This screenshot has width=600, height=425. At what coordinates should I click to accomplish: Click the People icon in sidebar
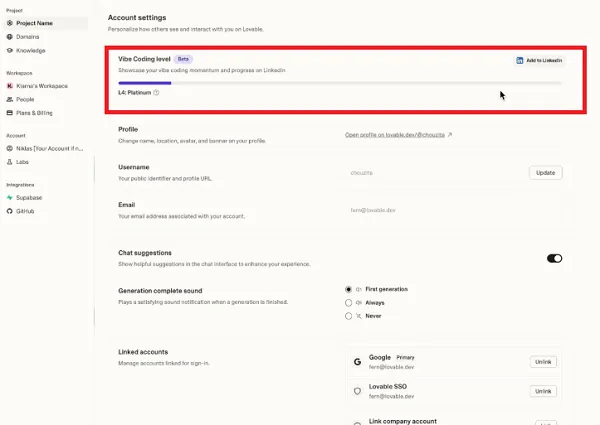click(9, 100)
